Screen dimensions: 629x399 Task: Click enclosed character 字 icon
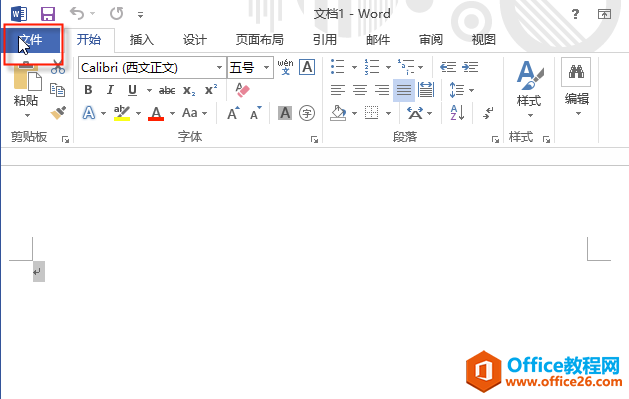307,113
